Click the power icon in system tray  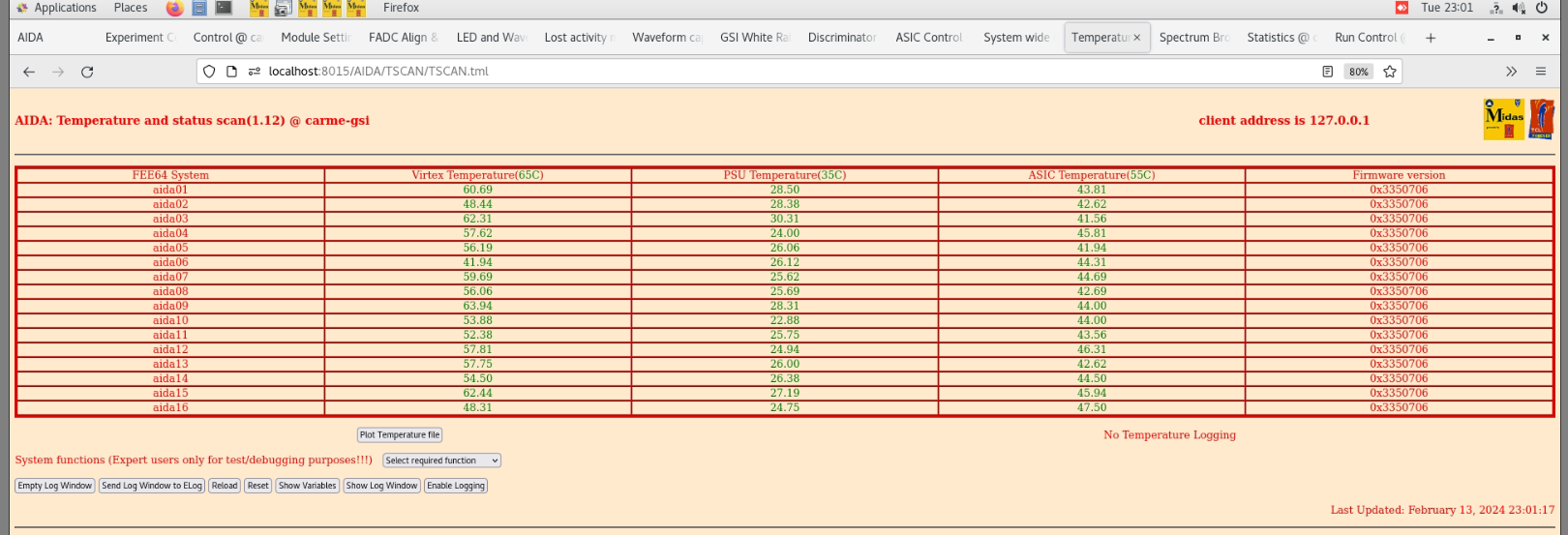(x=1542, y=8)
